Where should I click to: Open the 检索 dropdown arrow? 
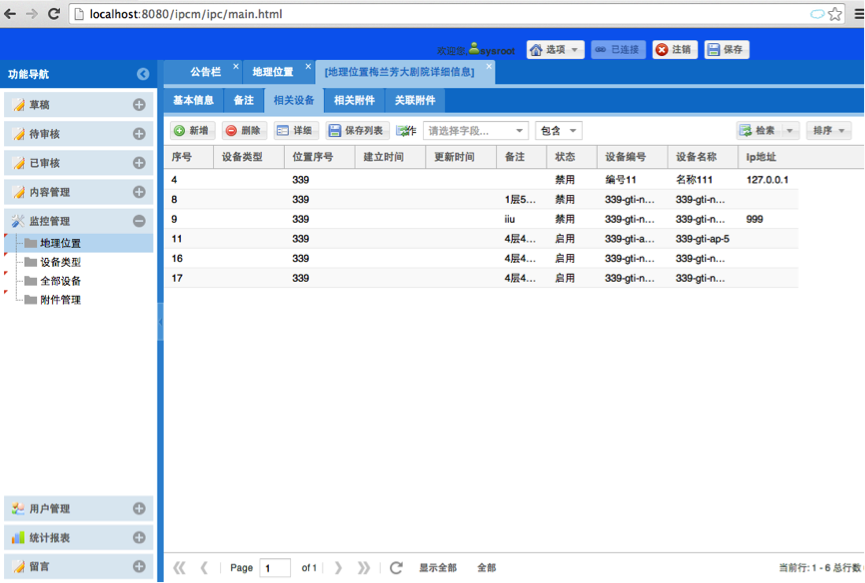coord(790,131)
